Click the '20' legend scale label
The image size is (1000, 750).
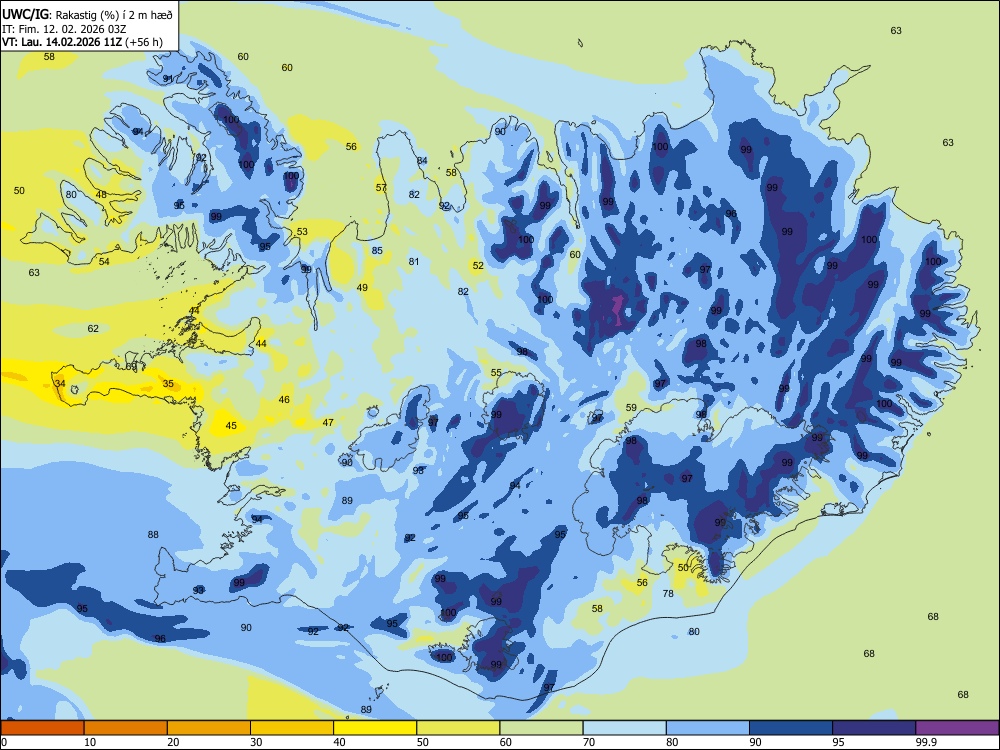pyautogui.click(x=173, y=742)
